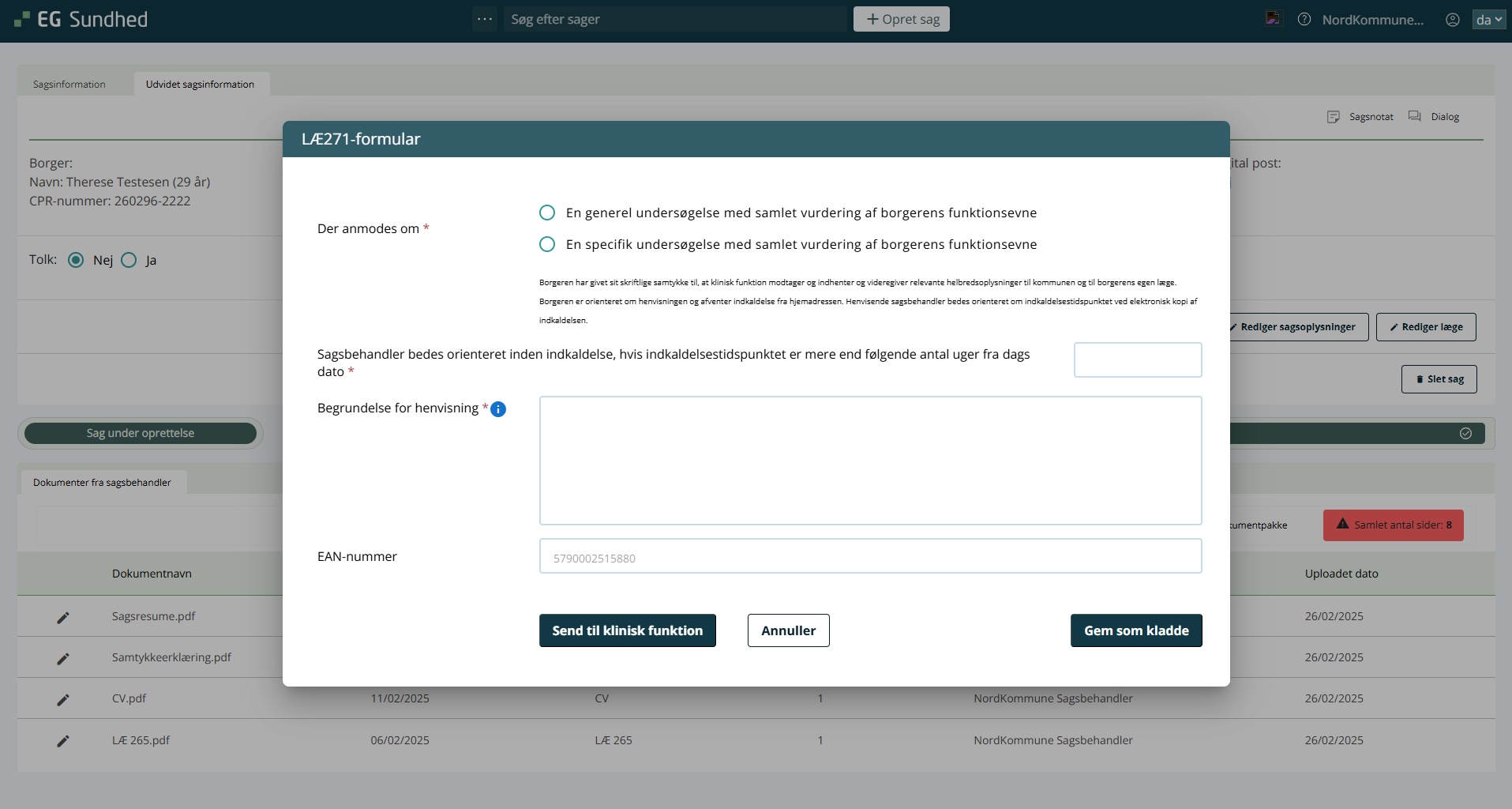
Task: Set Tolk to Ja
Action: click(x=129, y=260)
